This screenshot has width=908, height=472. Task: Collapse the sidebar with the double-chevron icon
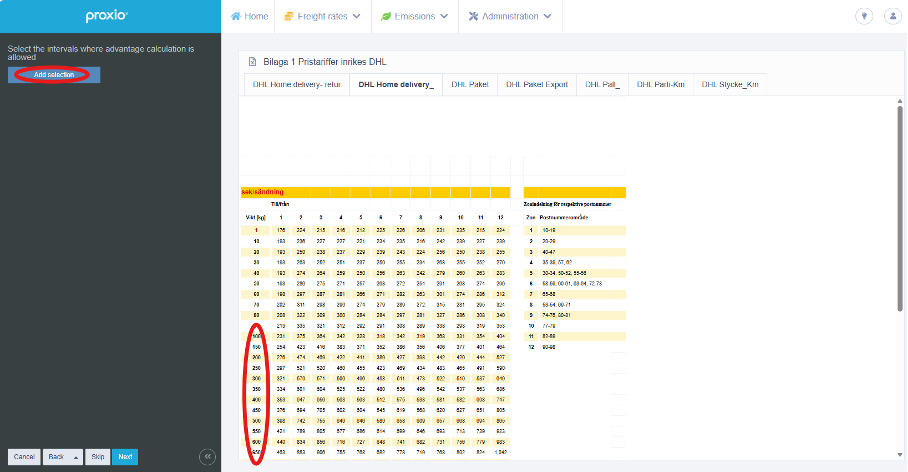pos(207,456)
